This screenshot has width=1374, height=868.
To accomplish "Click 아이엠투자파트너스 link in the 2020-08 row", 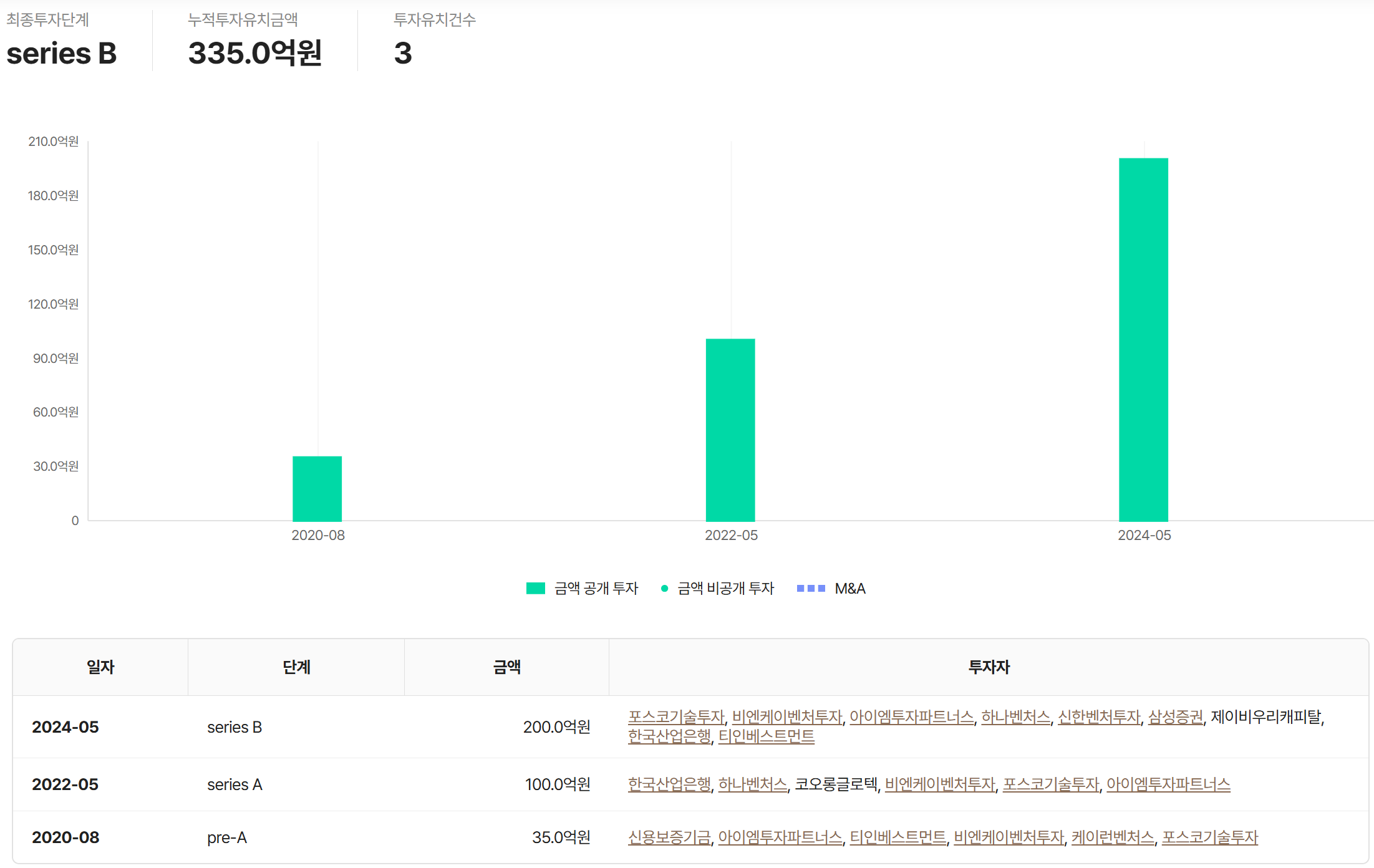I will (780, 837).
